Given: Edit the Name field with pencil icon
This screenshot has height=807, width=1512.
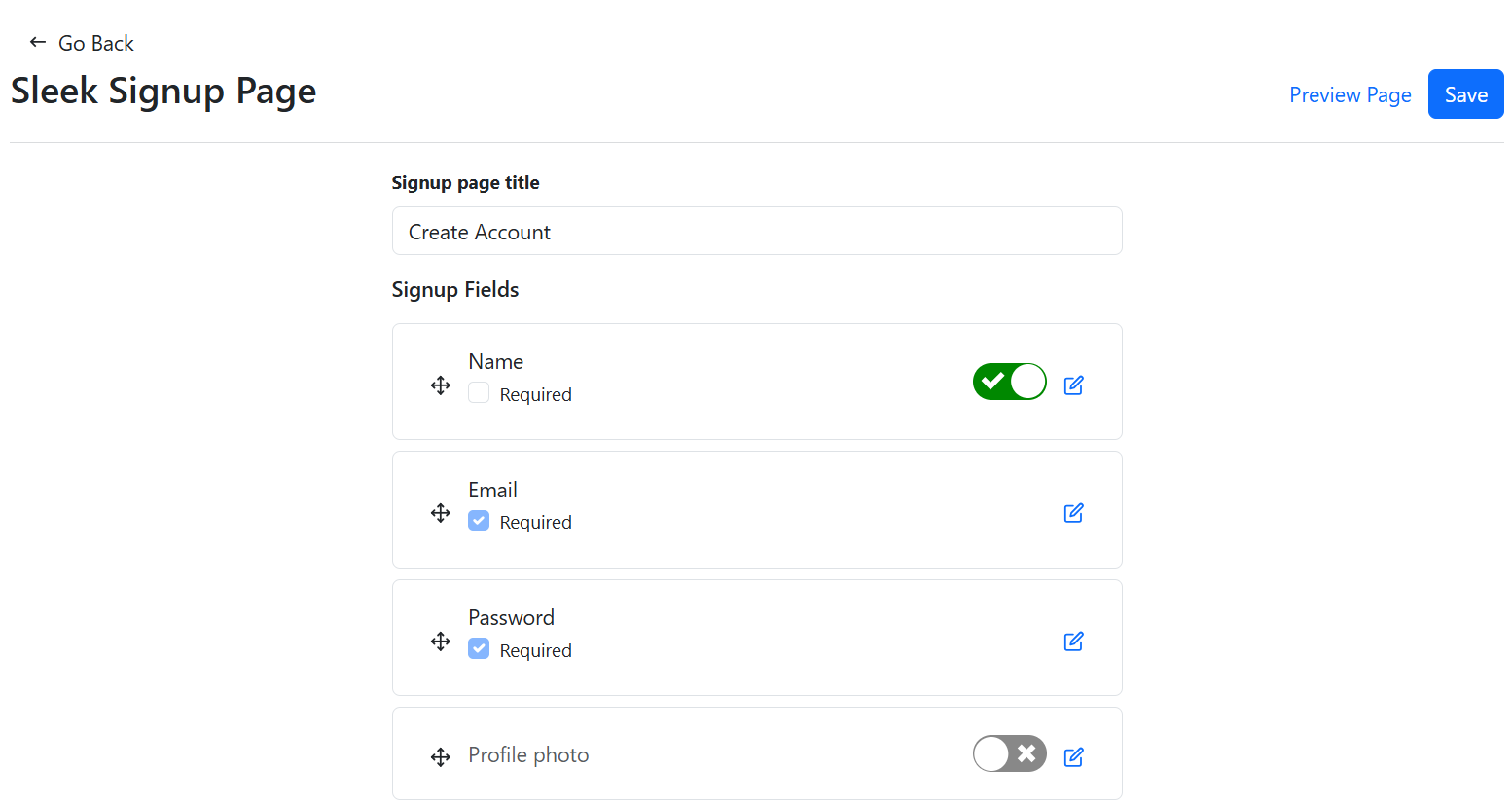Looking at the screenshot, I should tap(1073, 385).
